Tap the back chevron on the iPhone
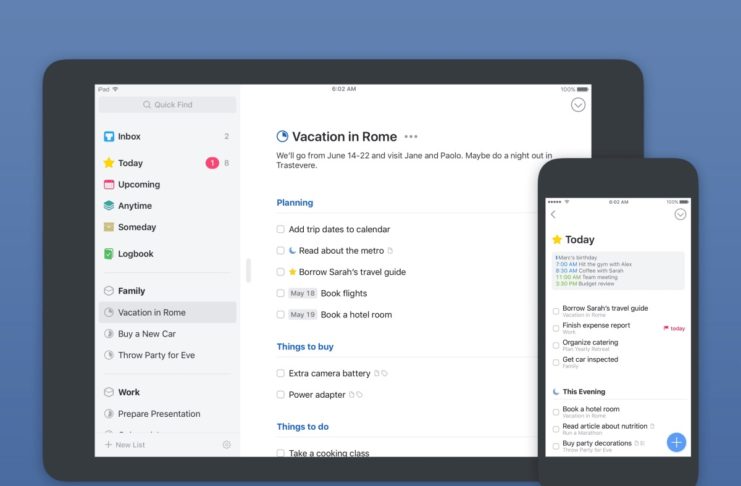This screenshot has width=741, height=486. [x=553, y=214]
